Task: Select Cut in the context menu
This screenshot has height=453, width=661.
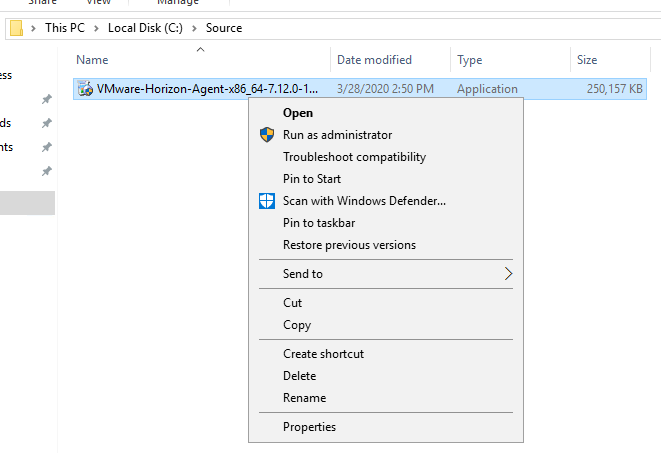Action: click(x=293, y=303)
